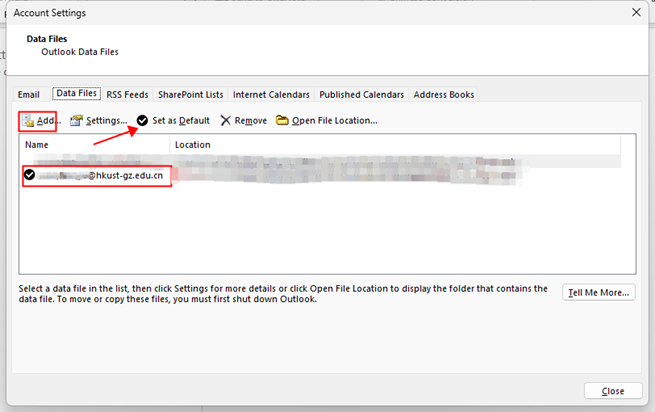Switch to Internet Calendars tab
Screen dimensions: 655x412
[x=271, y=95]
